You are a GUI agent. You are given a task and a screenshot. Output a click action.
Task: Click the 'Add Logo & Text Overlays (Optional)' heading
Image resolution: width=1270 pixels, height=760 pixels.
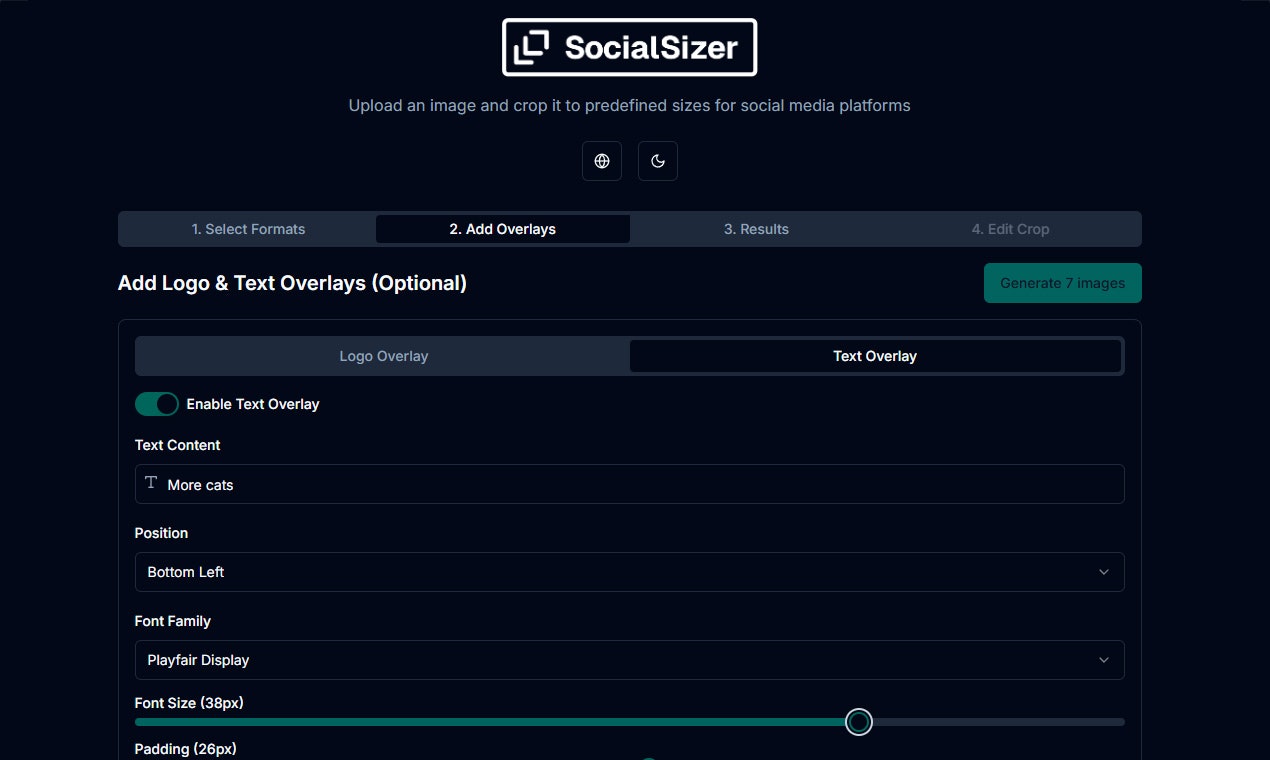pos(292,283)
